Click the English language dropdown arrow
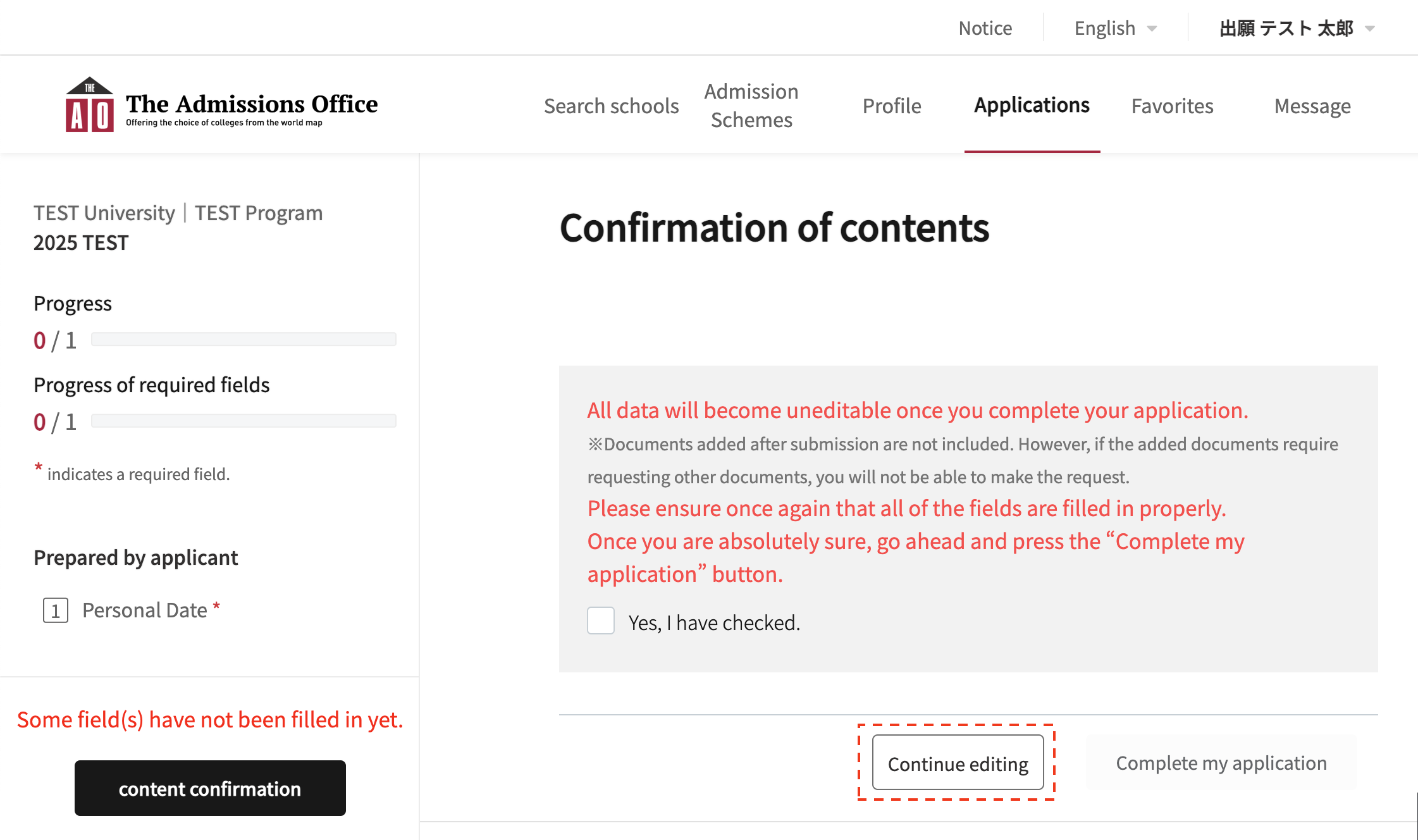 coord(1152,28)
